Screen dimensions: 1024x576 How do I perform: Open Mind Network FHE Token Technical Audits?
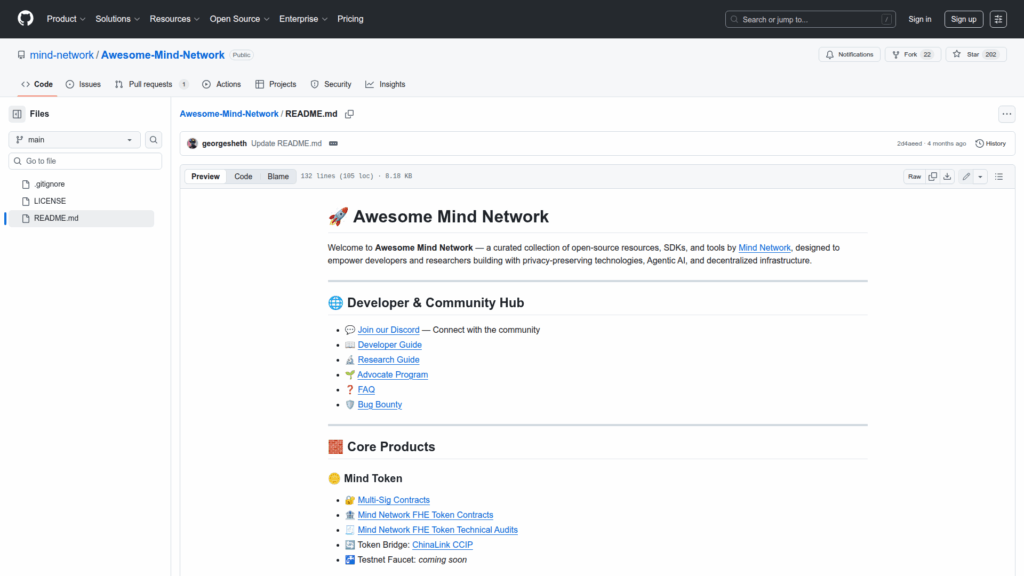coord(438,530)
